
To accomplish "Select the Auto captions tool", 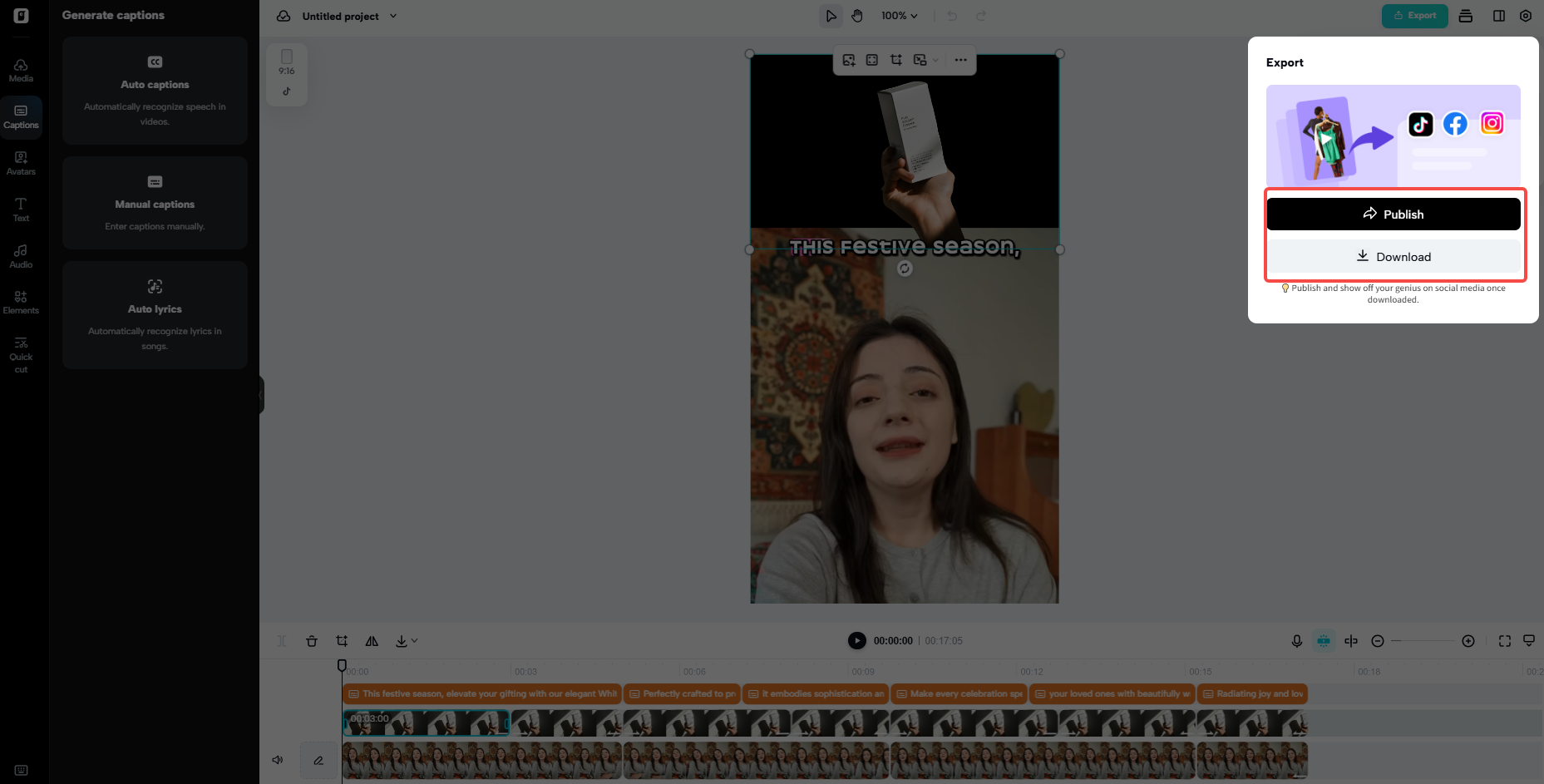I will (155, 90).
